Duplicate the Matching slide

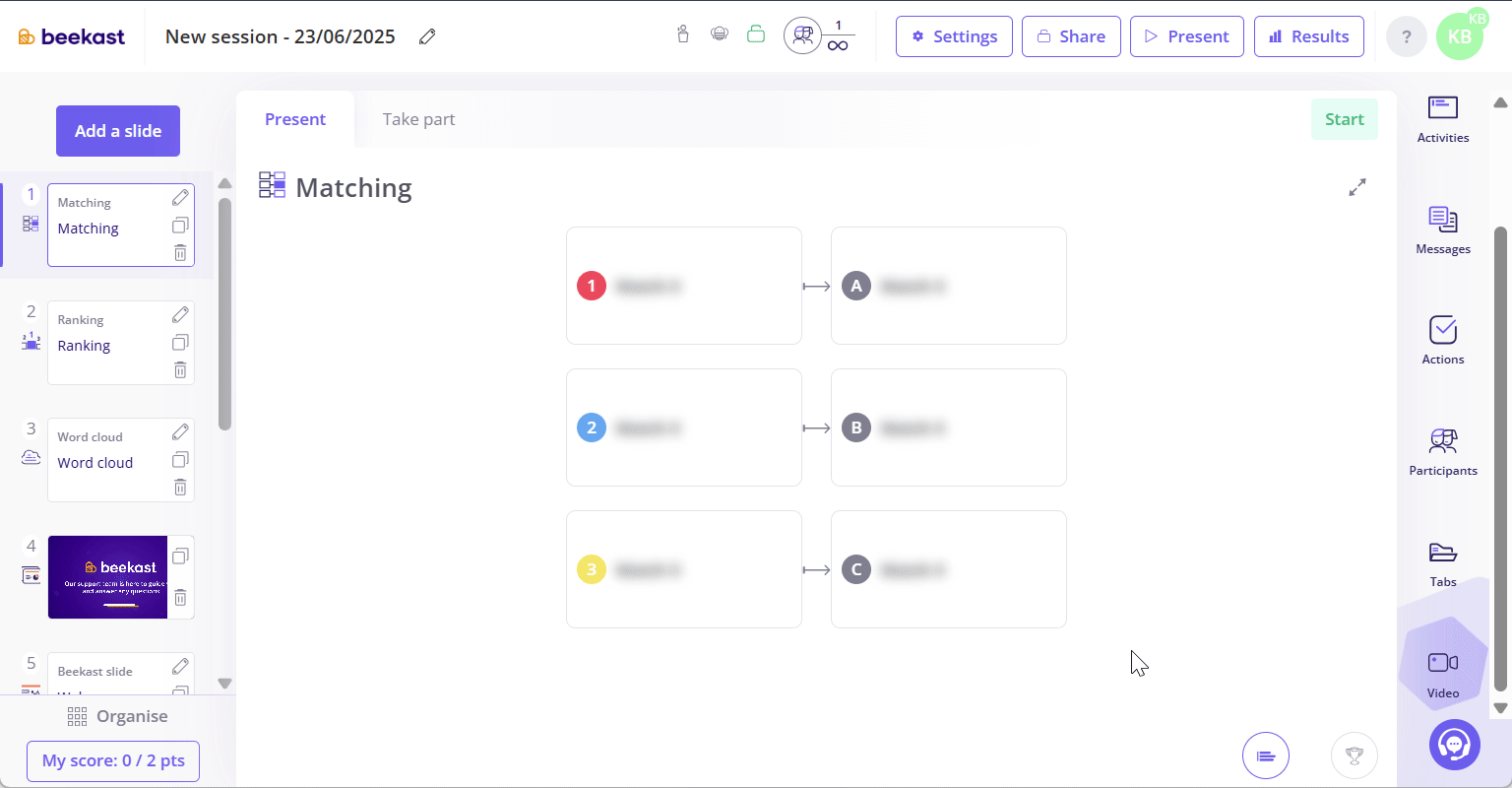[180, 226]
